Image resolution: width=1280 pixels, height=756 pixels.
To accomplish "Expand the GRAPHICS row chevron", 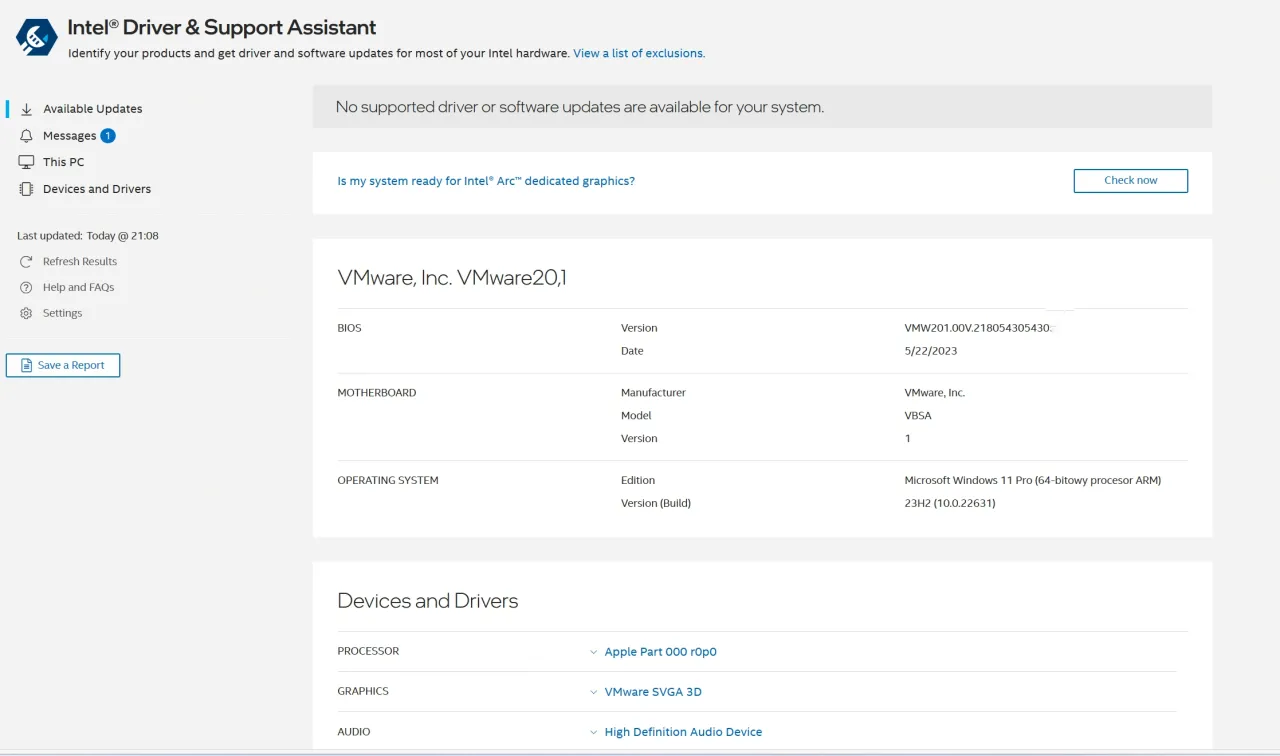I will 594,692.
